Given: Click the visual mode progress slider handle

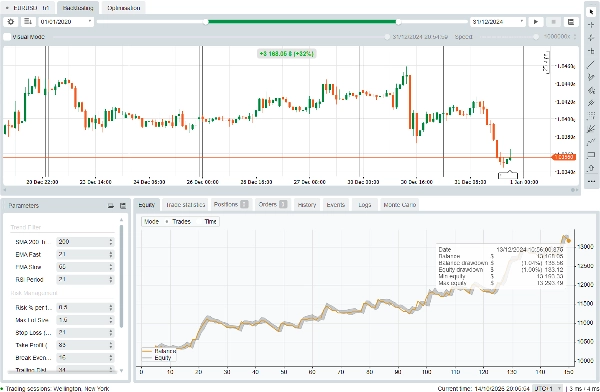Looking at the screenshot, I should point(387,37).
